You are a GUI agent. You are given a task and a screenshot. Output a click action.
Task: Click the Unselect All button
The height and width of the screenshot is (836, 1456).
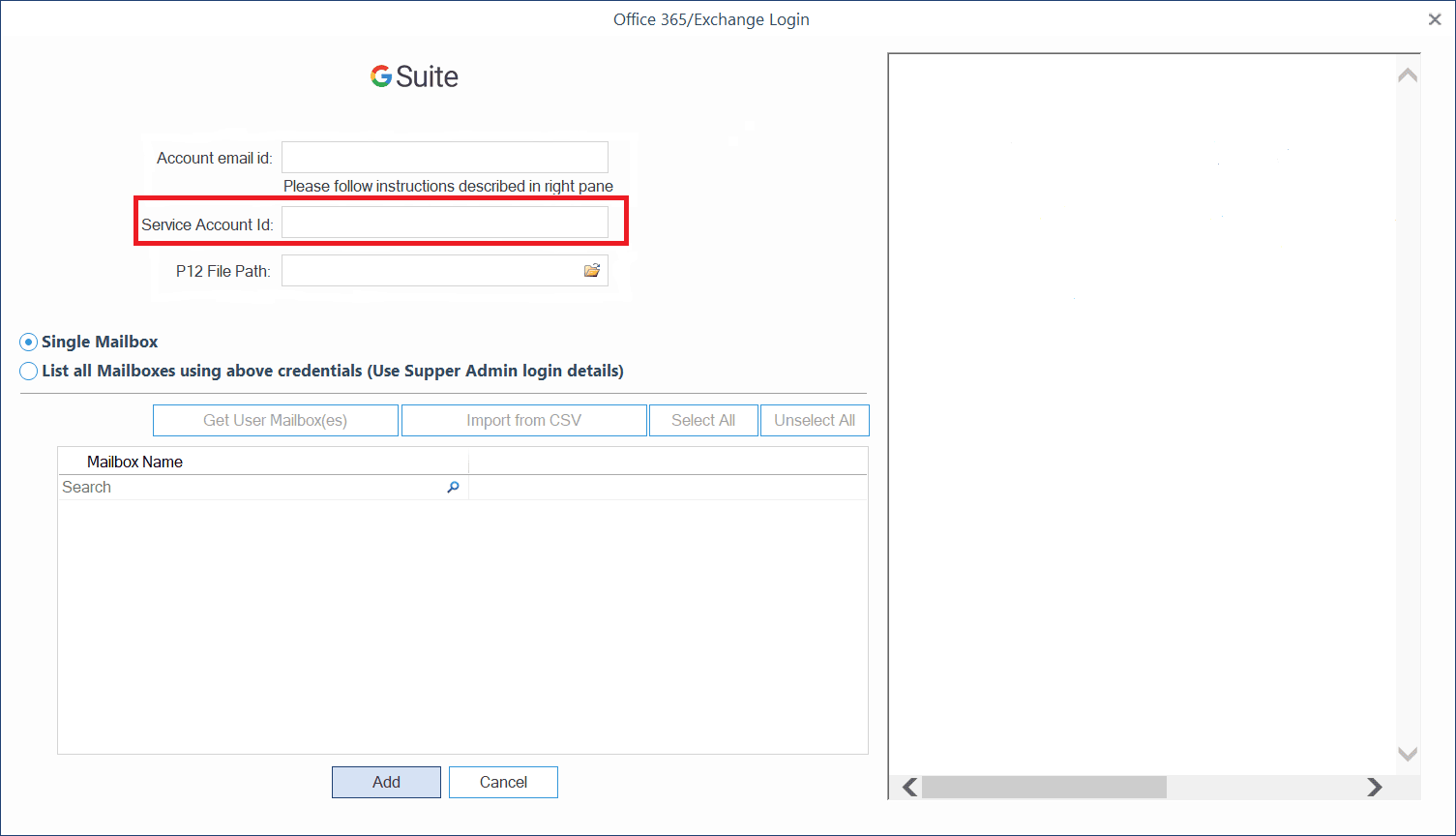(x=815, y=421)
